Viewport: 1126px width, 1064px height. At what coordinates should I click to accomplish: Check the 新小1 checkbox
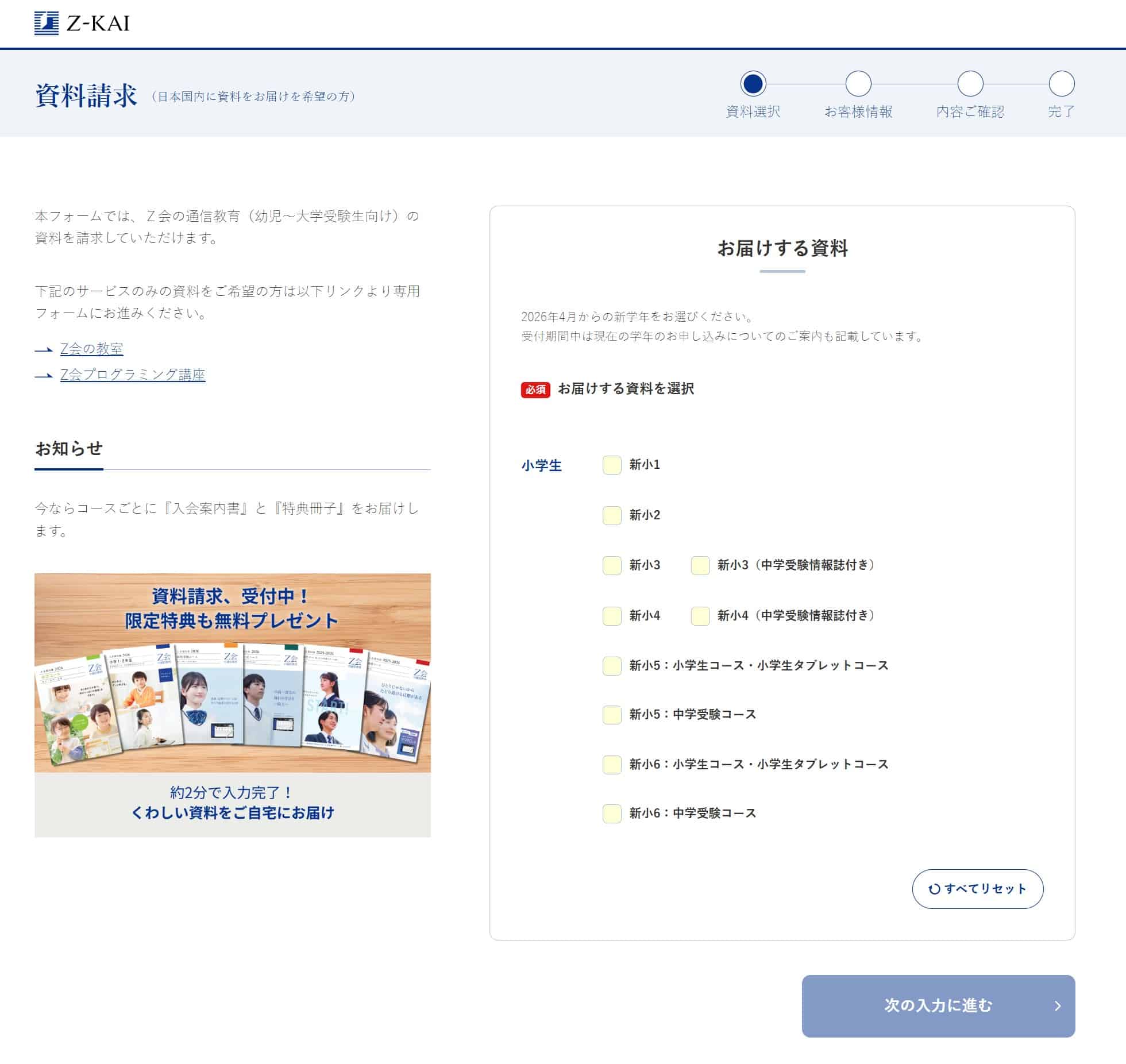tap(612, 465)
